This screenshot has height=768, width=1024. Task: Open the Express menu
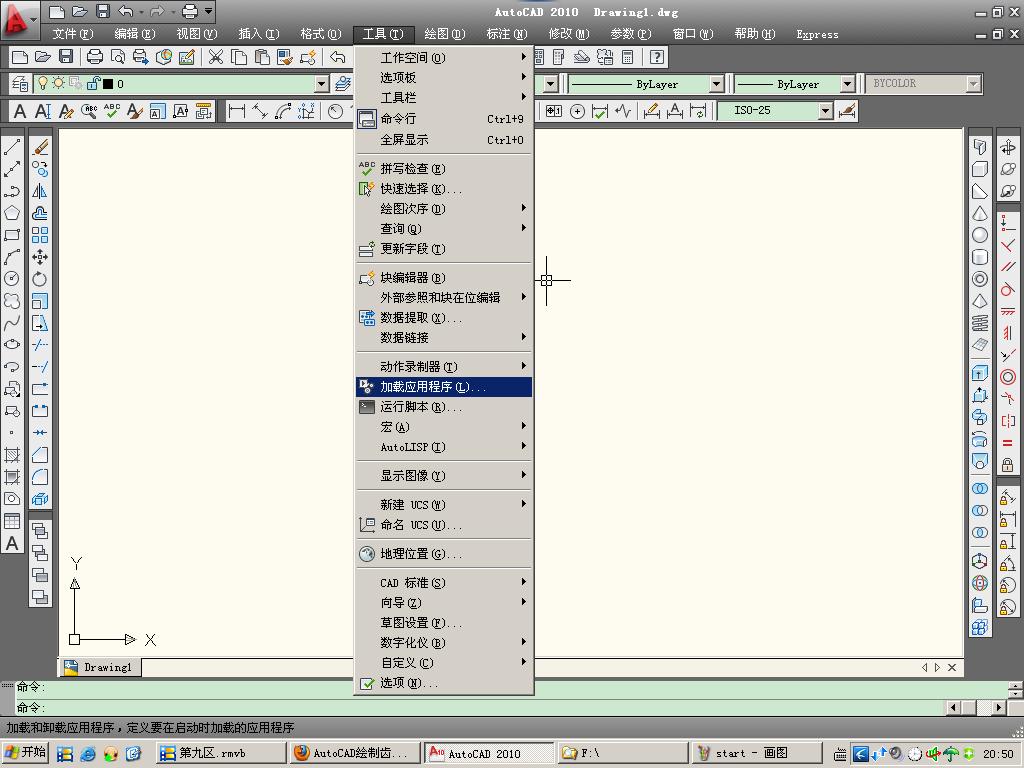click(817, 34)
